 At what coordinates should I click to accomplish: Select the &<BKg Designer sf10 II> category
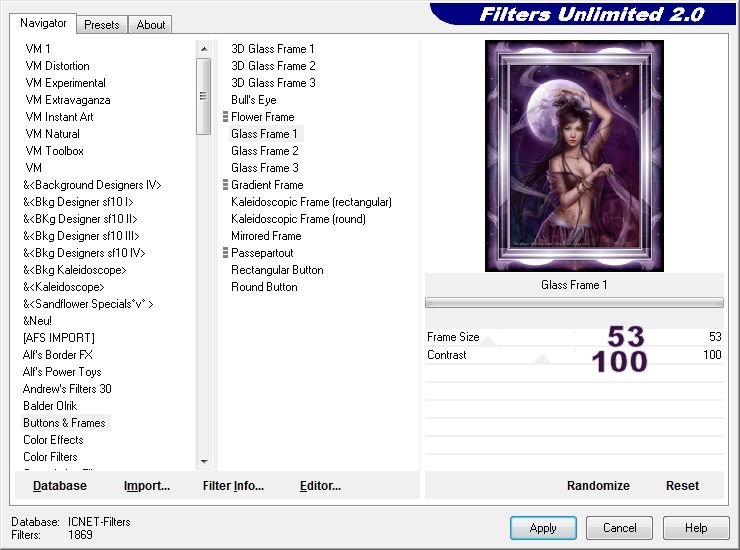coord(80,219)
